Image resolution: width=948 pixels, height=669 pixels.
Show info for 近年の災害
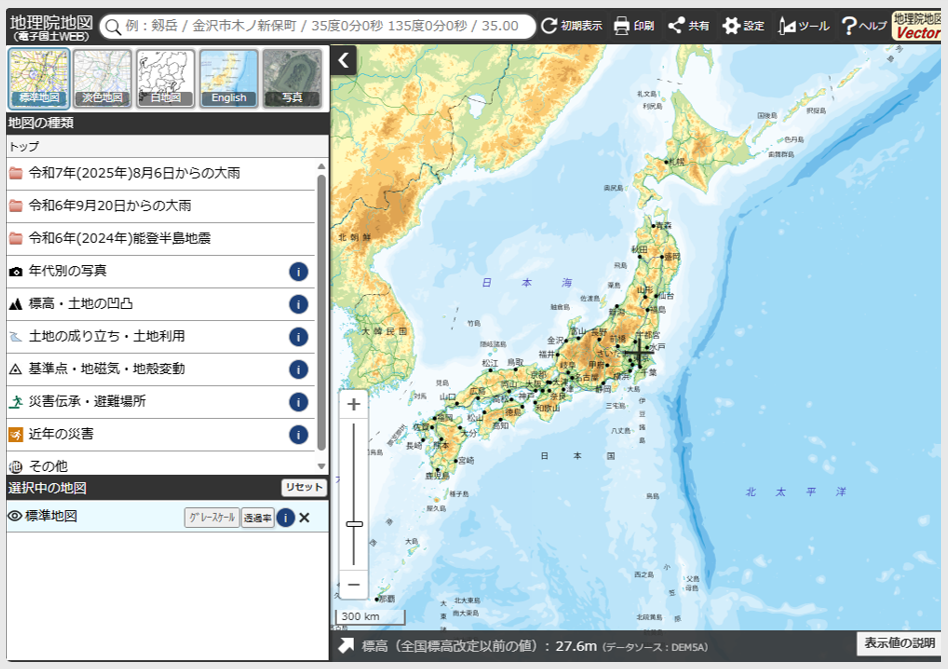point(299,435)
